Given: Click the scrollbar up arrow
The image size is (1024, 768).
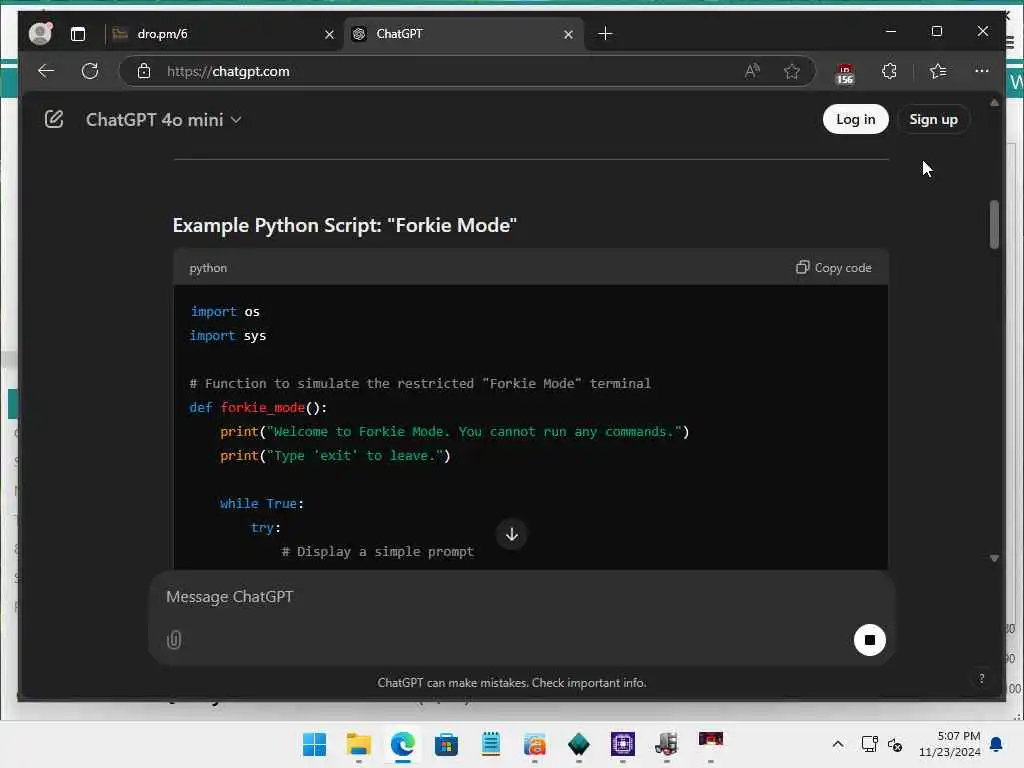Looking at the screenshot, I should click(x=994, y=103).
